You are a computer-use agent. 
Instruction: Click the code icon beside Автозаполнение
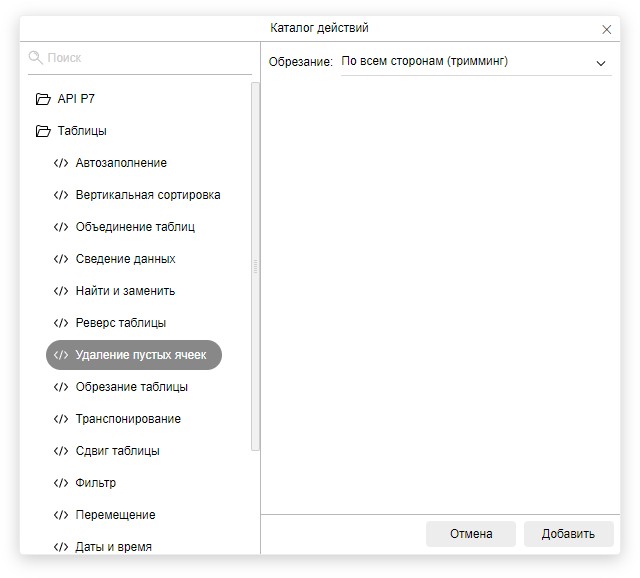tap(61, 163)
